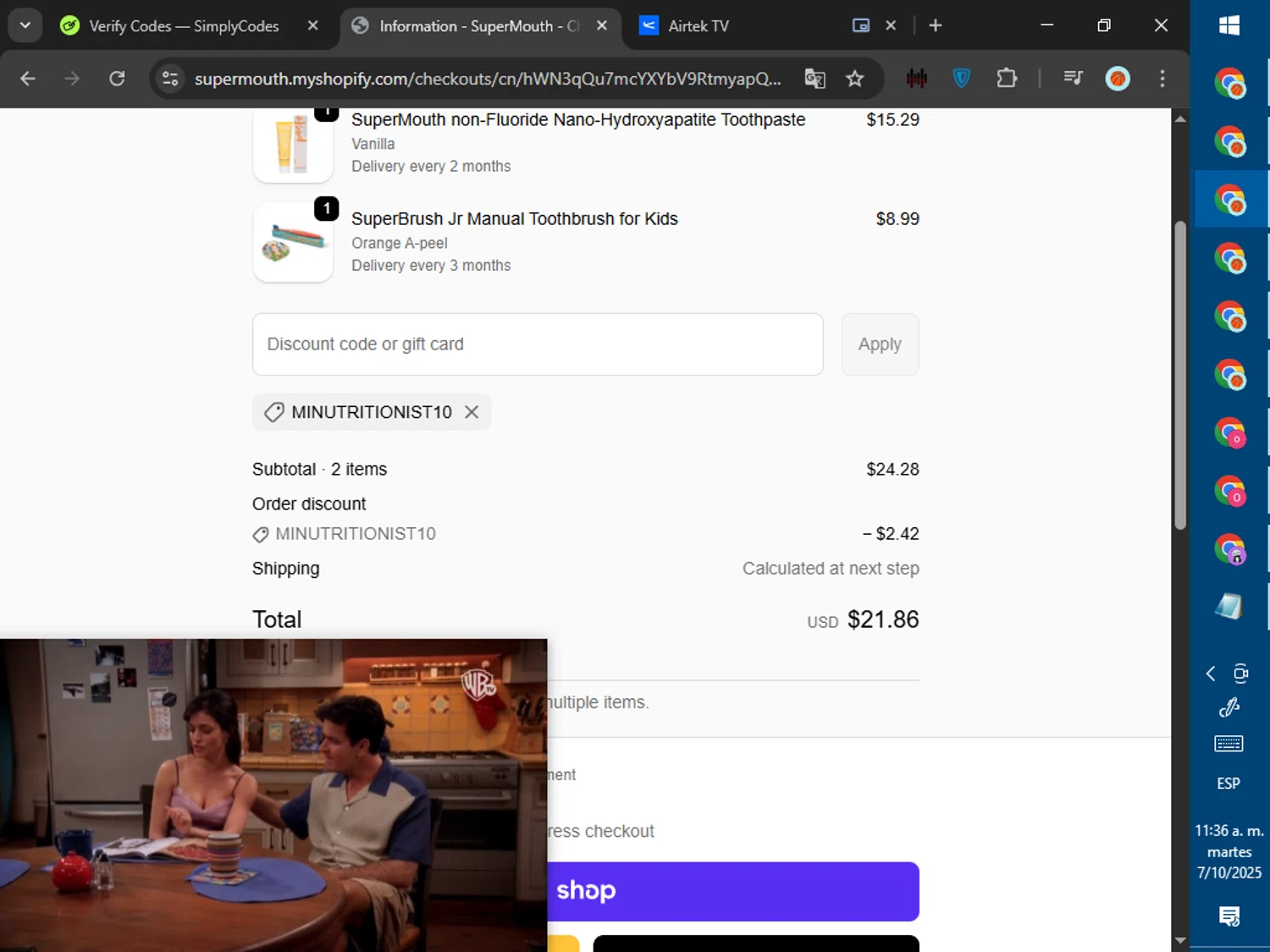Image resolution: width=1270 pixels, height=952 pixels.
Task: Click the picture-in-picture video overlay
Action: tap(273, 795)
